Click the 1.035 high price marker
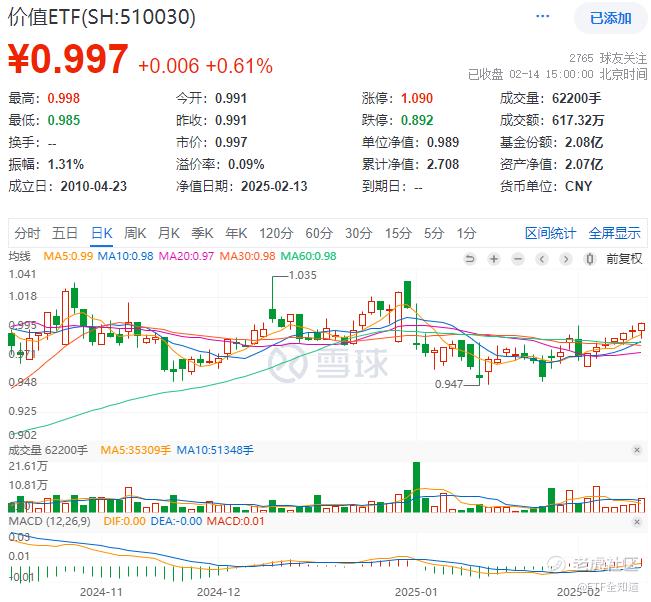Viewport: 651px width, 602px height. (x=302, y=275)
